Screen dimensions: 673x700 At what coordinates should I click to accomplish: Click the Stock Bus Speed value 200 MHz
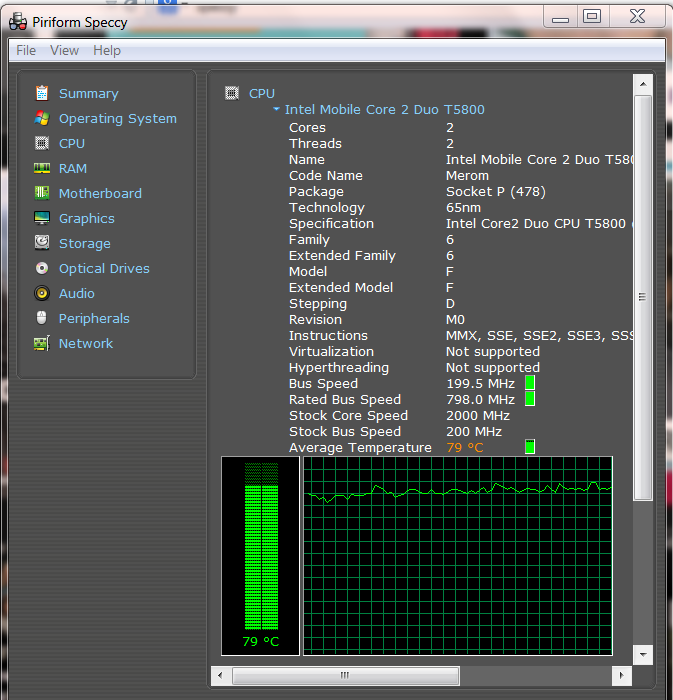click(474, 432)
